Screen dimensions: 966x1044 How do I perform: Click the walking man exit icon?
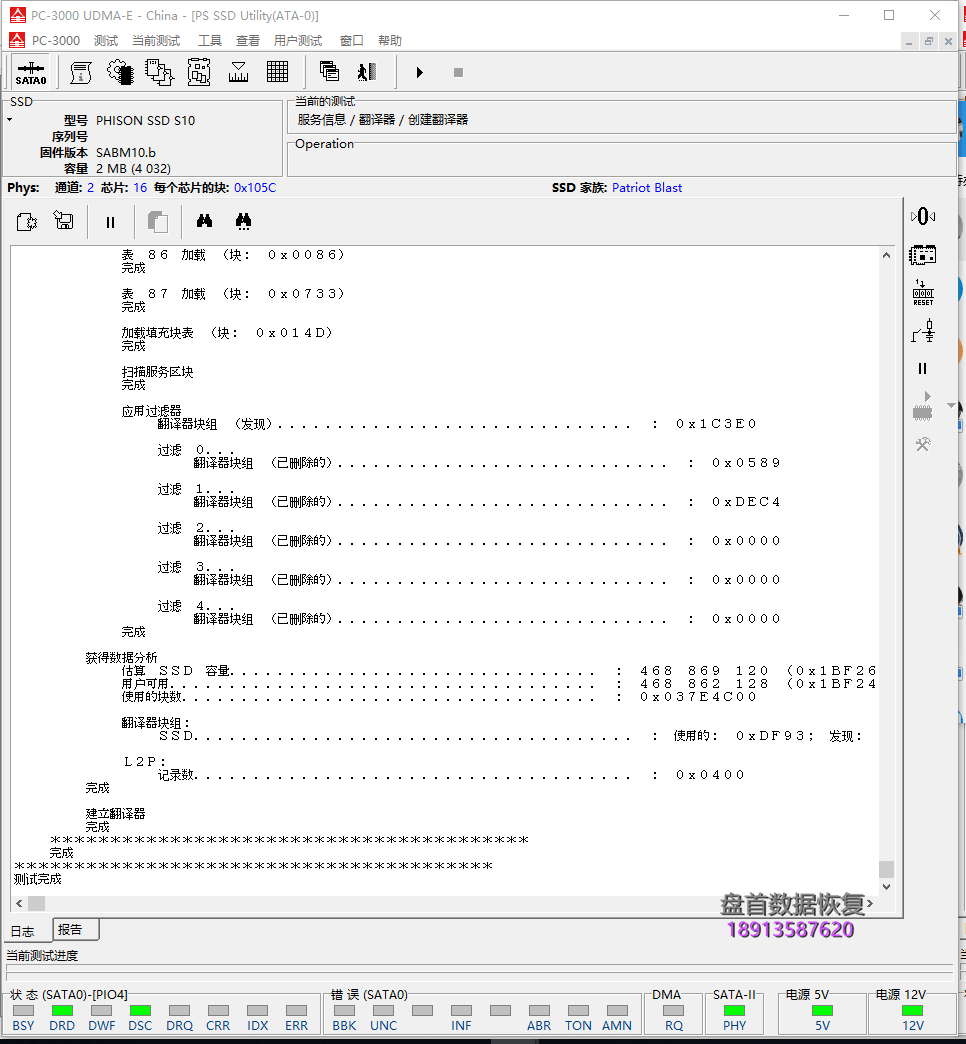367,72
